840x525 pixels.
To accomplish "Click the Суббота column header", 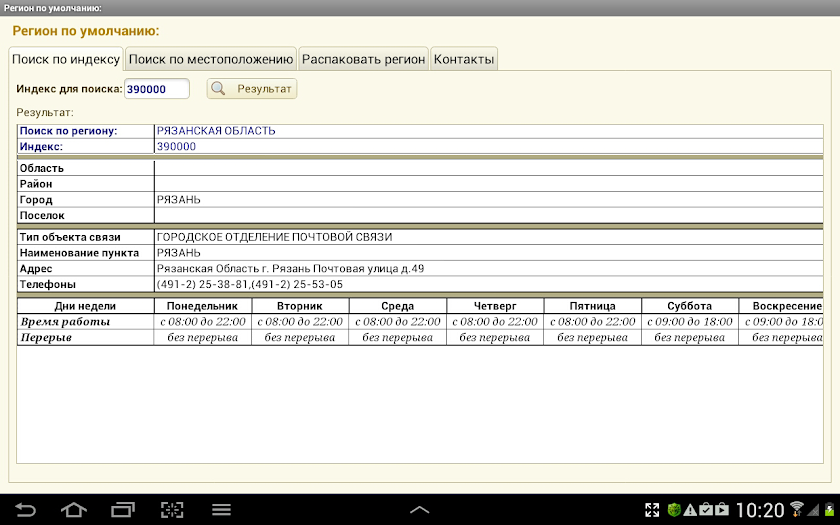I will [x=689, y=306].
